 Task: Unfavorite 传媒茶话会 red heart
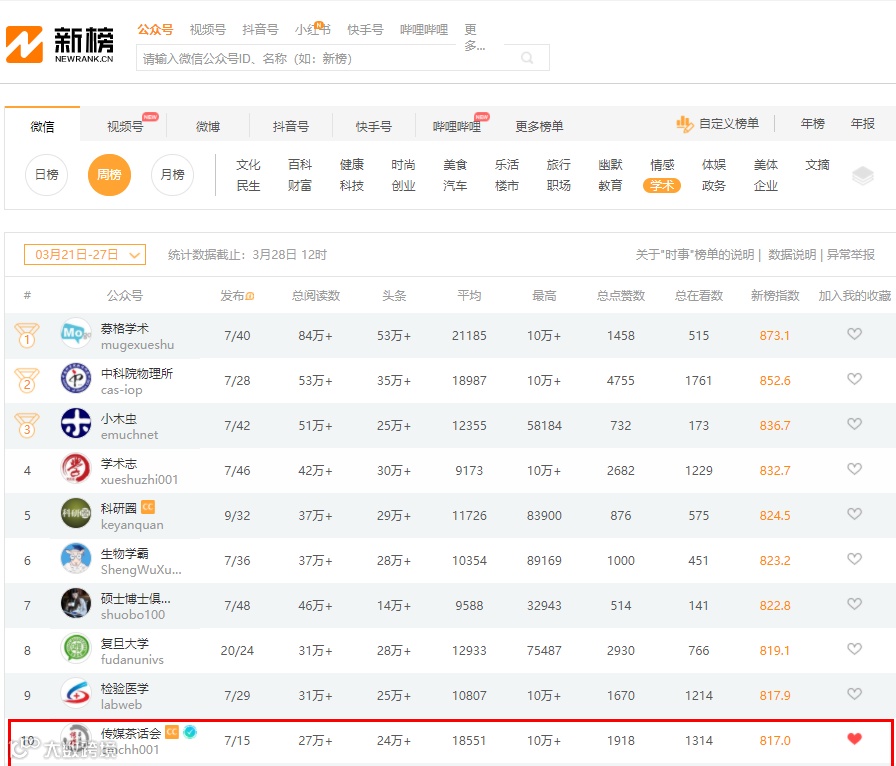[x=854, y=739]
